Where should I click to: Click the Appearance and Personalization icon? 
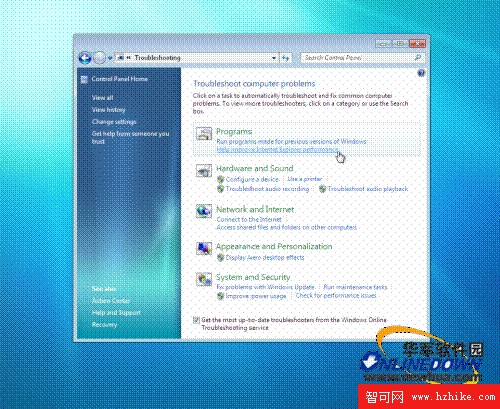[204, 248]
